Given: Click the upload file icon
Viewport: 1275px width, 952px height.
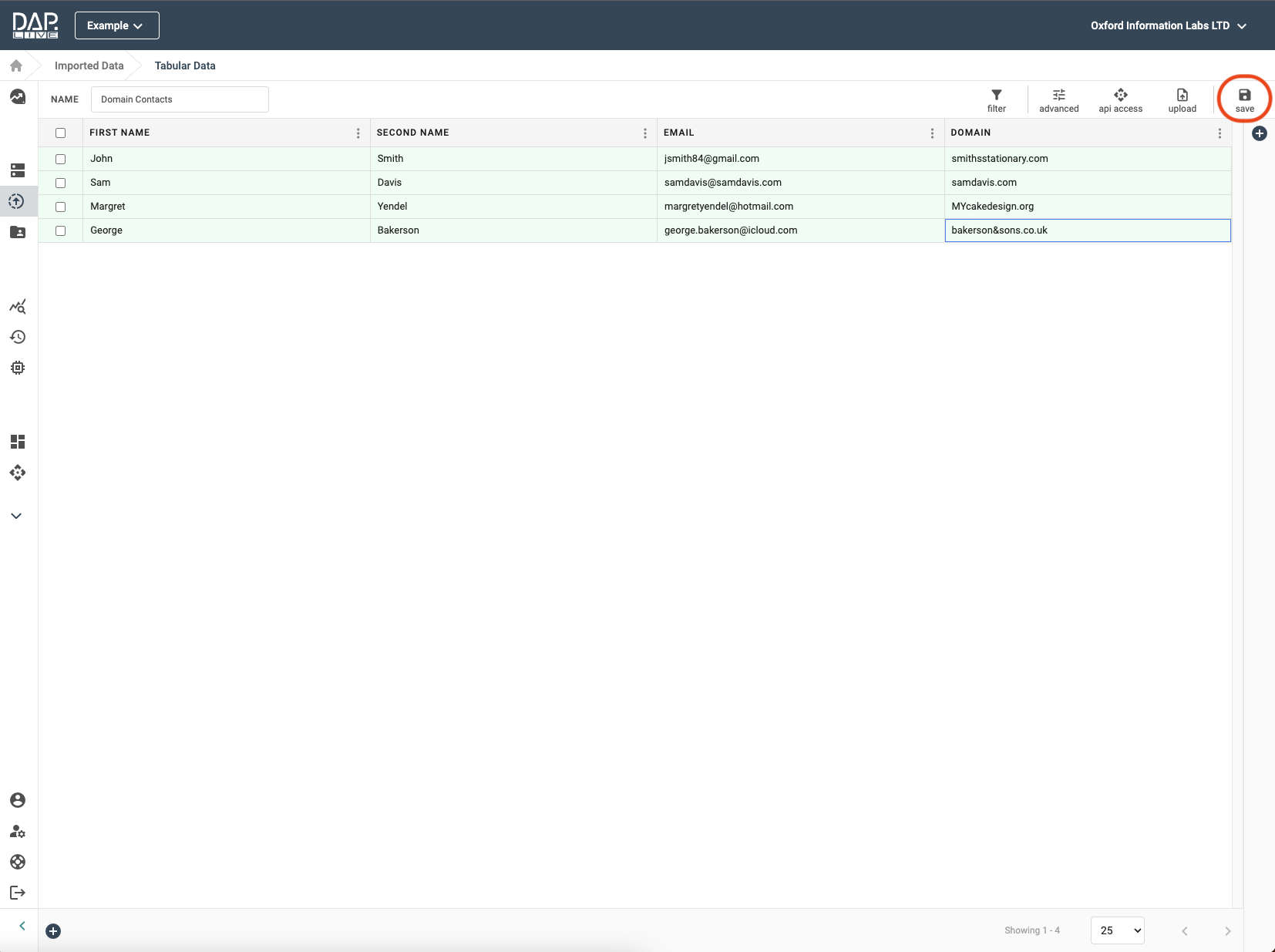Looking at the screenshot, I should [x=1182, y=99].
